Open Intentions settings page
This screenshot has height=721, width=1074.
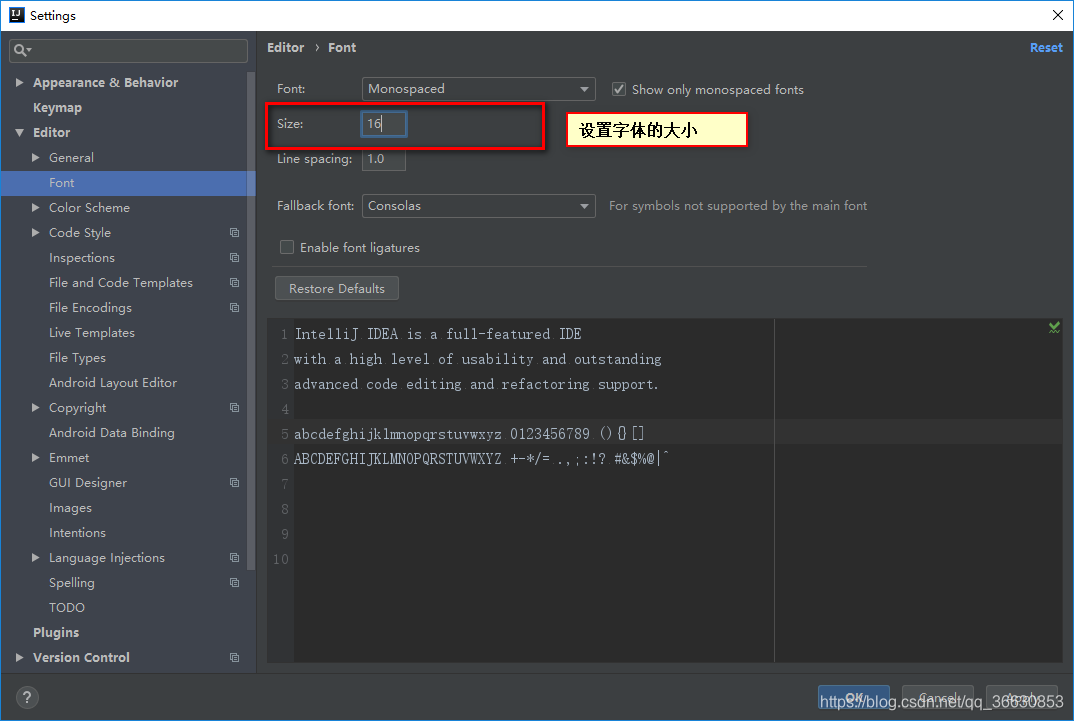pyautogui.click(x=77, y=533)
